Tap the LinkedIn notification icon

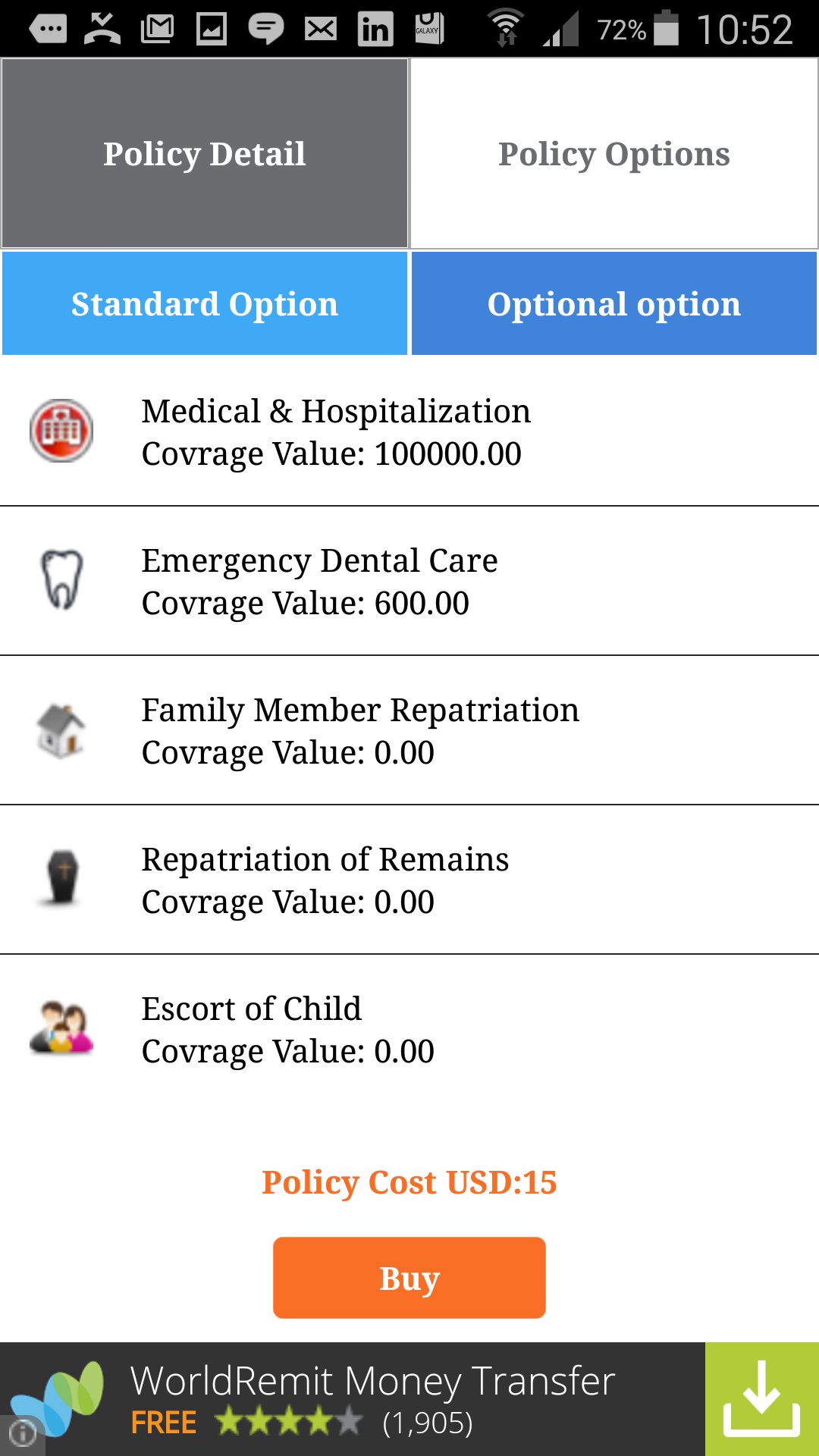tap(375, 30)
